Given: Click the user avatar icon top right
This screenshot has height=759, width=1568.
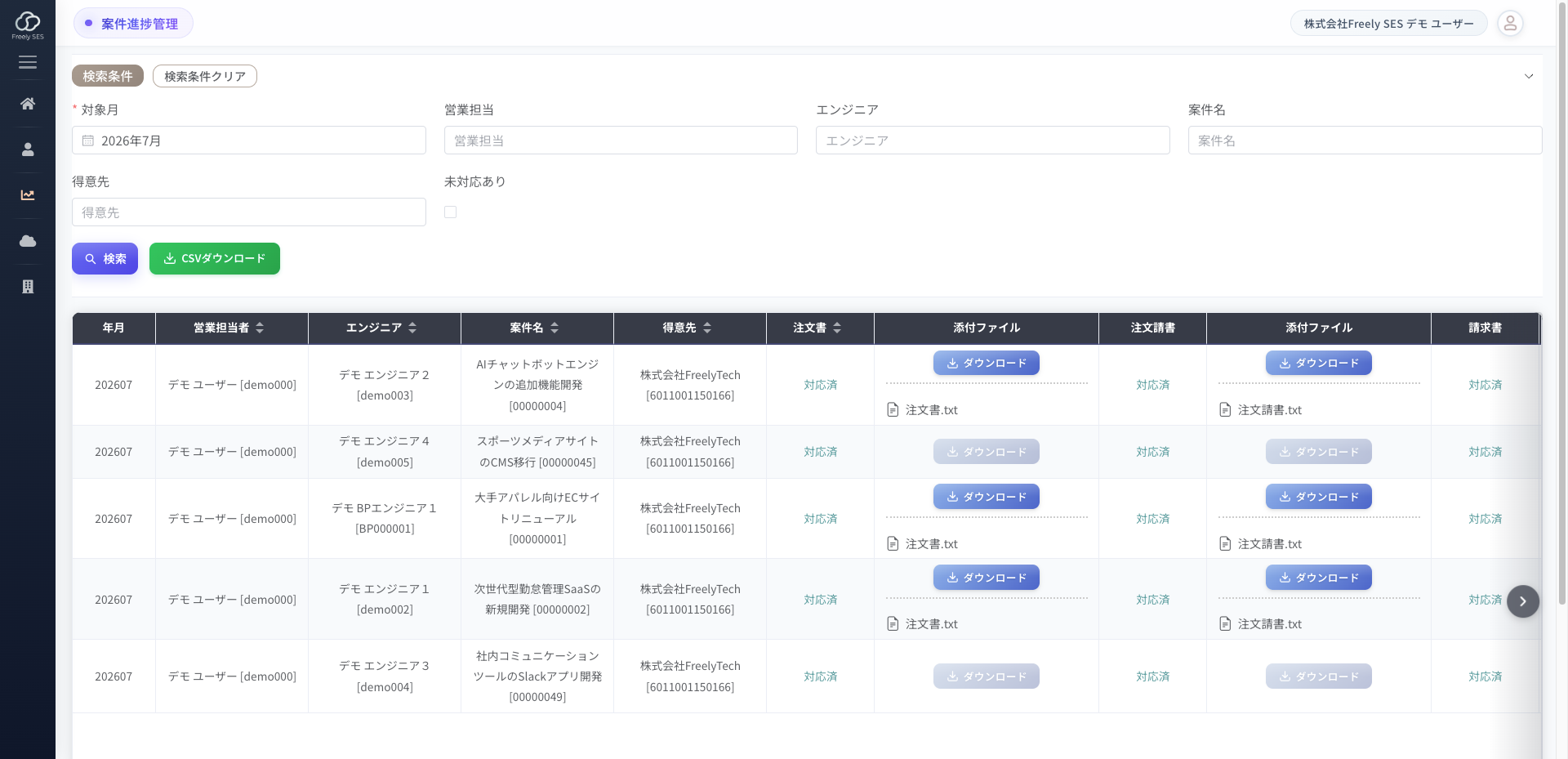Looking at the screenshot, I should [1510, 24].
